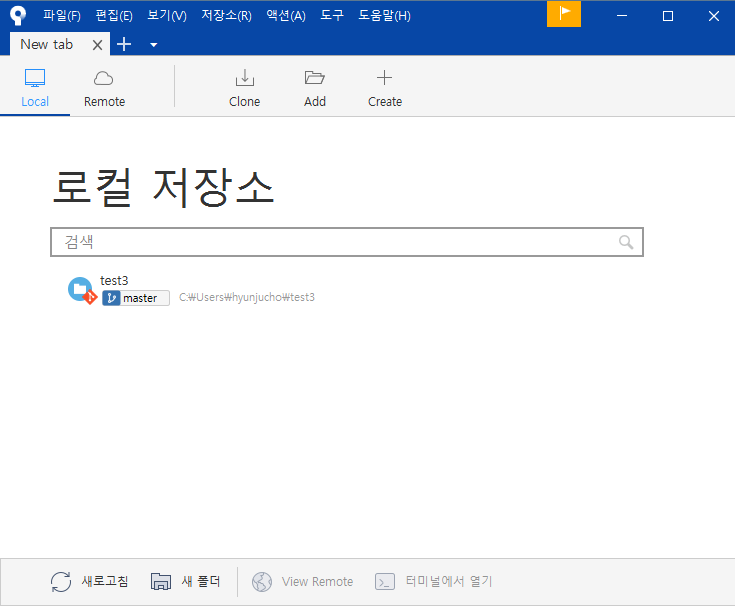Open the 저장소(R) menu
This screenshot has width=735, height=607.
point(226,15)
